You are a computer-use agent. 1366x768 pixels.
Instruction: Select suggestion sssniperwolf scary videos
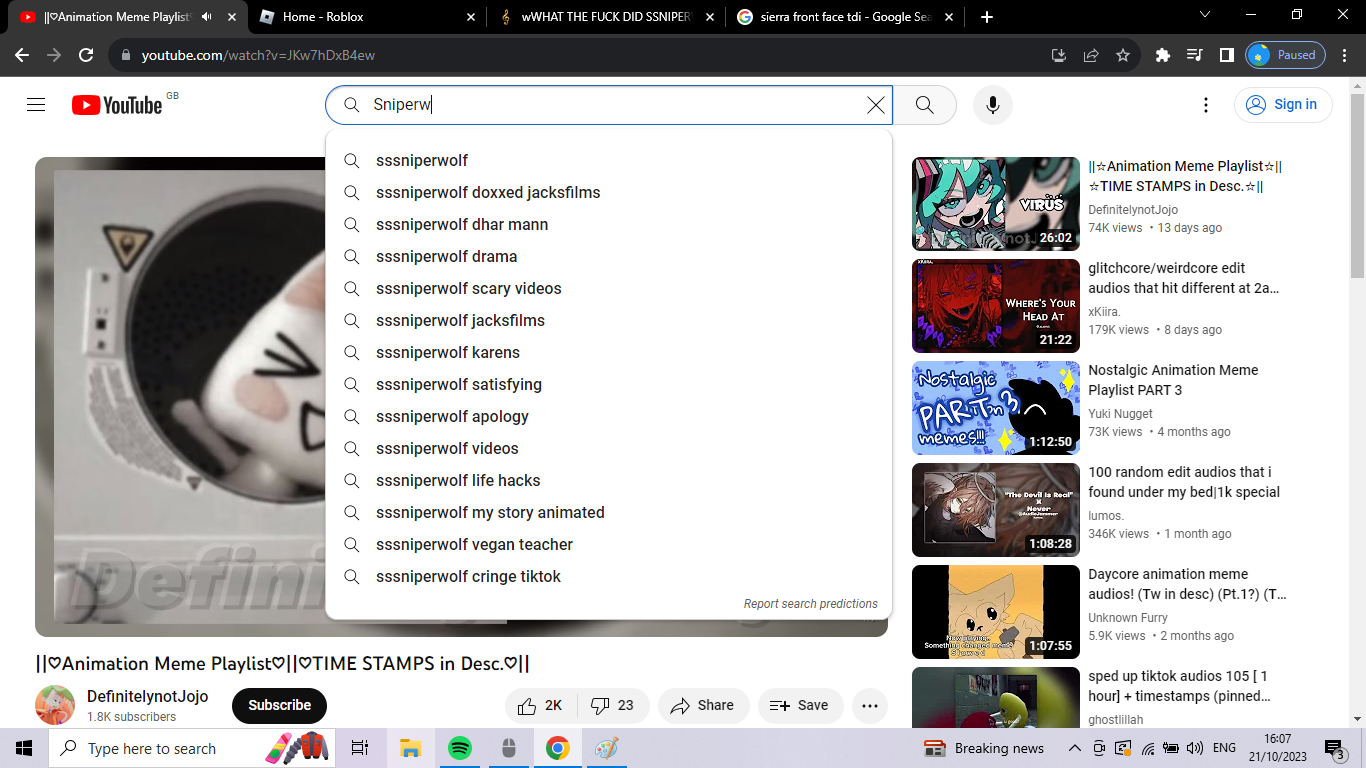[609, 288]
